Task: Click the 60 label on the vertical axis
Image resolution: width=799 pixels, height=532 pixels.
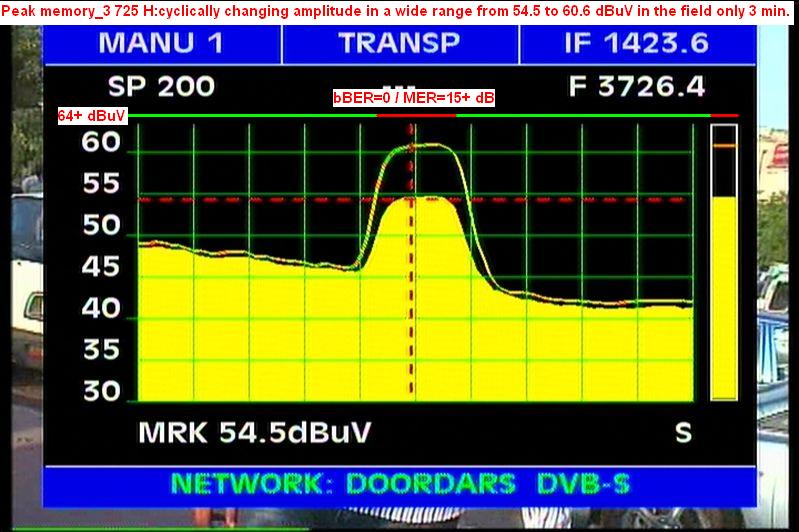Action: coord(101,143)
